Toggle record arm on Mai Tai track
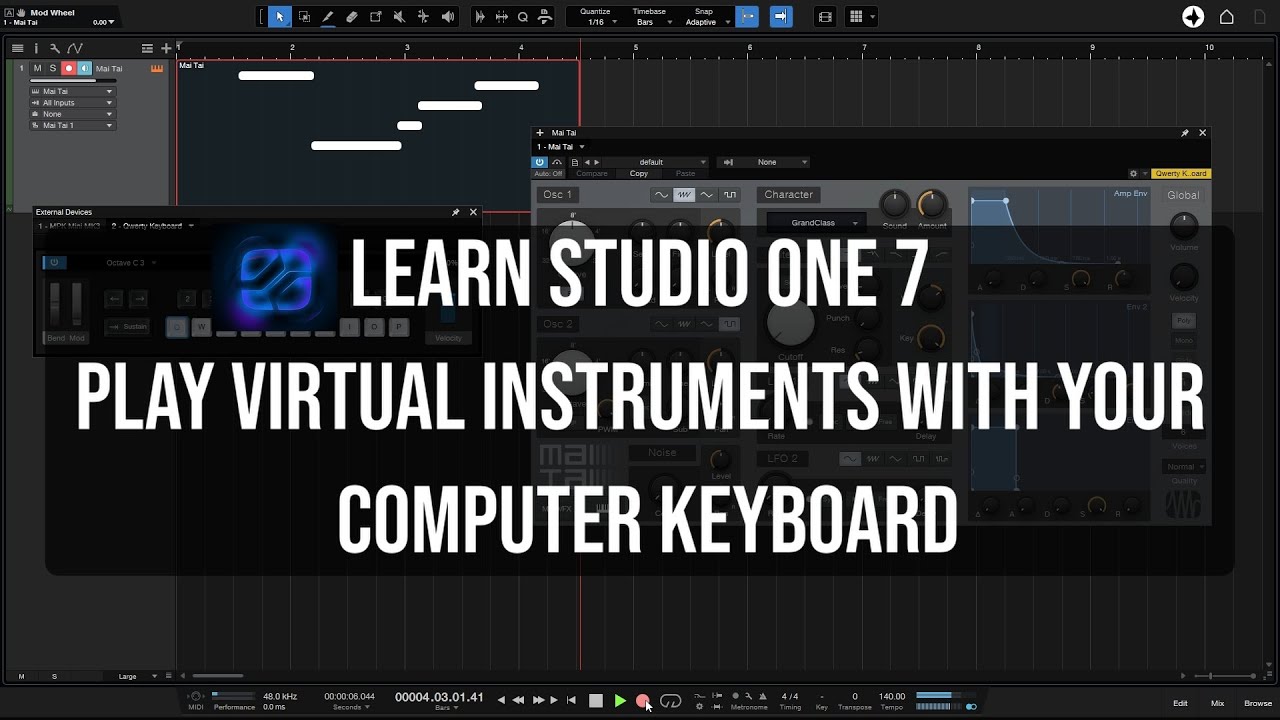The height and width of the screenshot is (720, 1280). click(x=69, y=68)
